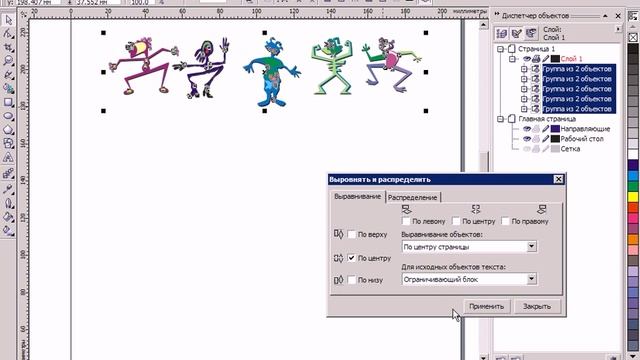Hide Слой 1 using its eye icon
640x360 pixels.
527,59
